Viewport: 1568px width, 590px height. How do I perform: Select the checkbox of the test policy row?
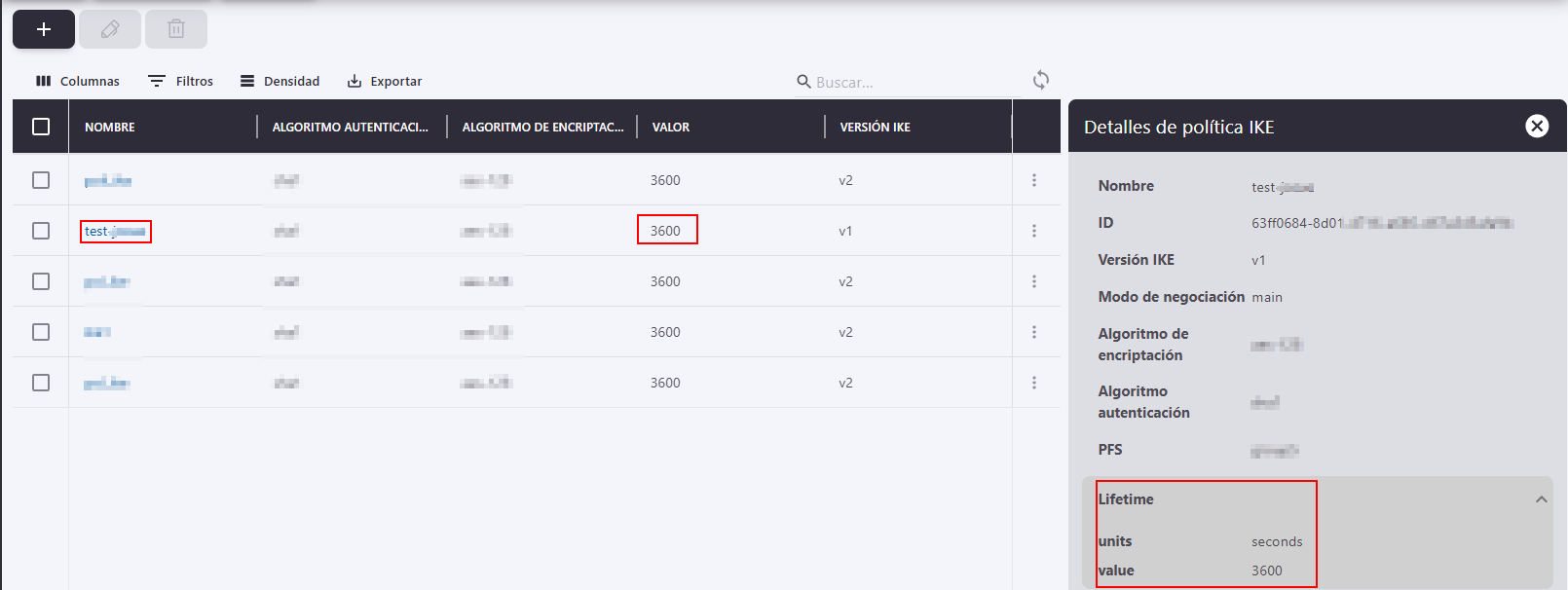(41, 231)
